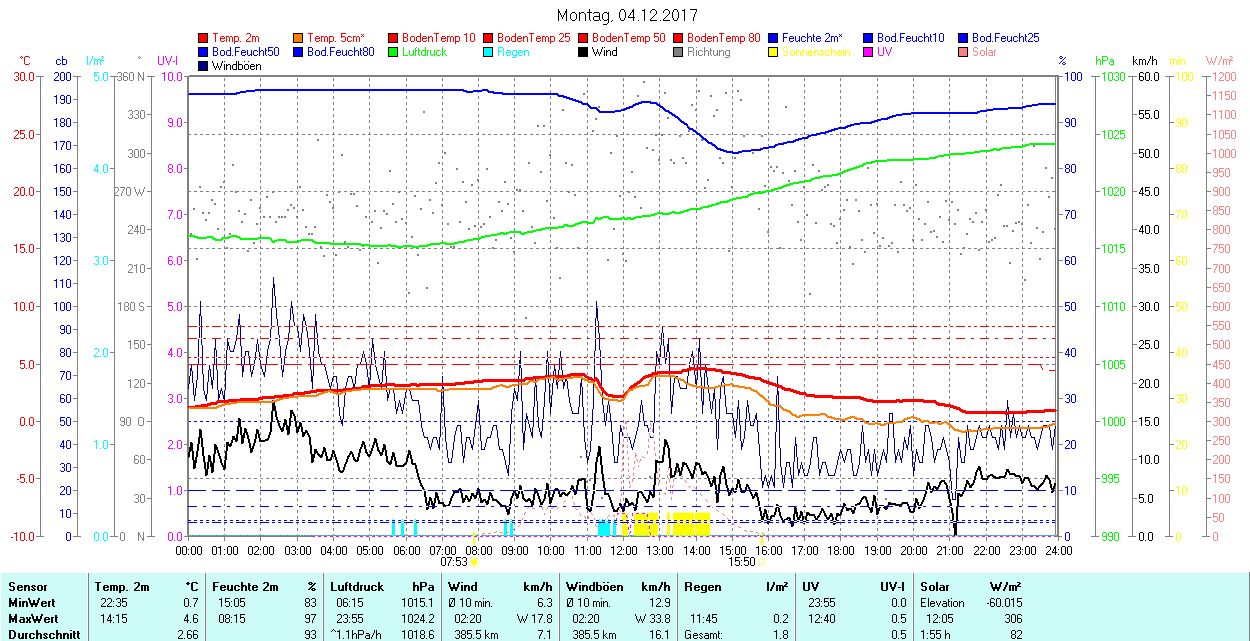Click the Bod.Feucht50 legend swatch
This screenshot has width=1250, height=641.
(x=203, y=52)
